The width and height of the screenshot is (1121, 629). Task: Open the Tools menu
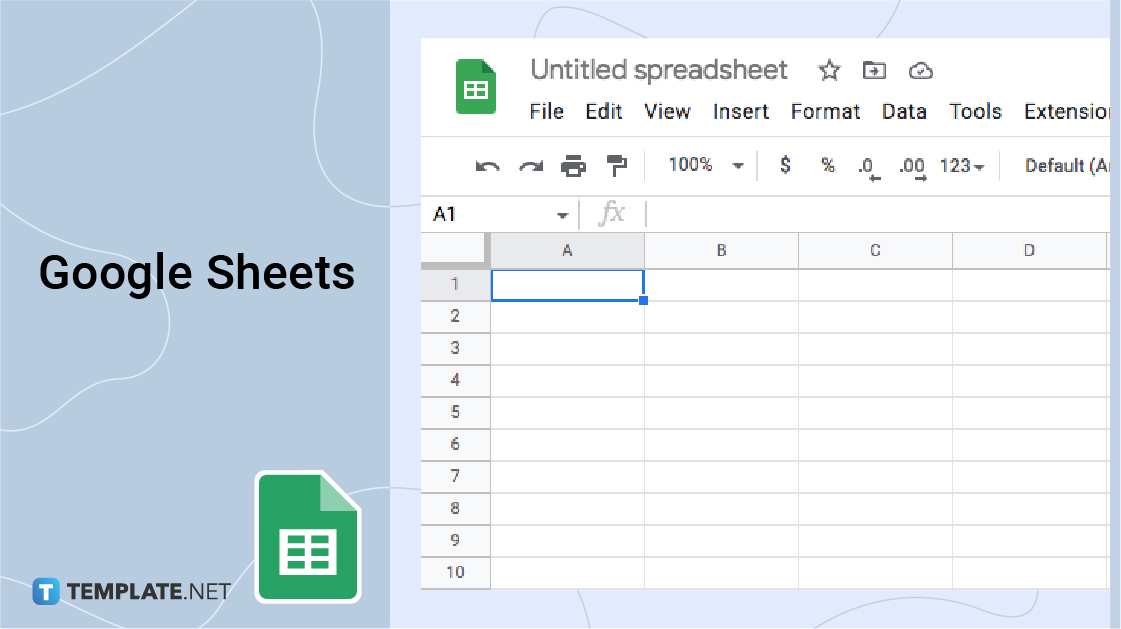(x=975, y=112)
